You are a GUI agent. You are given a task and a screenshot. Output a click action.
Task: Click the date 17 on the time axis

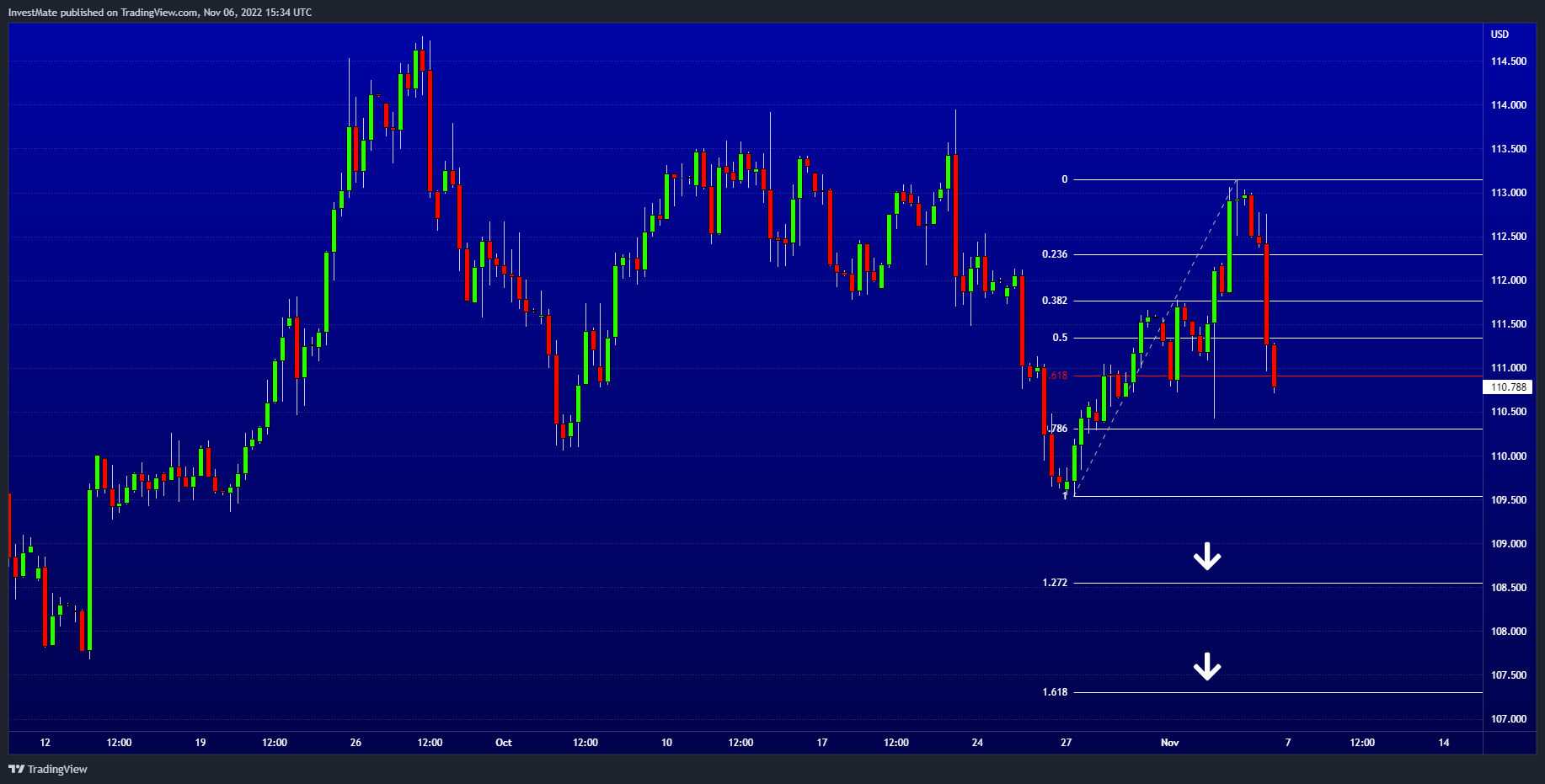pyautogui.click(x=822, y=743)
